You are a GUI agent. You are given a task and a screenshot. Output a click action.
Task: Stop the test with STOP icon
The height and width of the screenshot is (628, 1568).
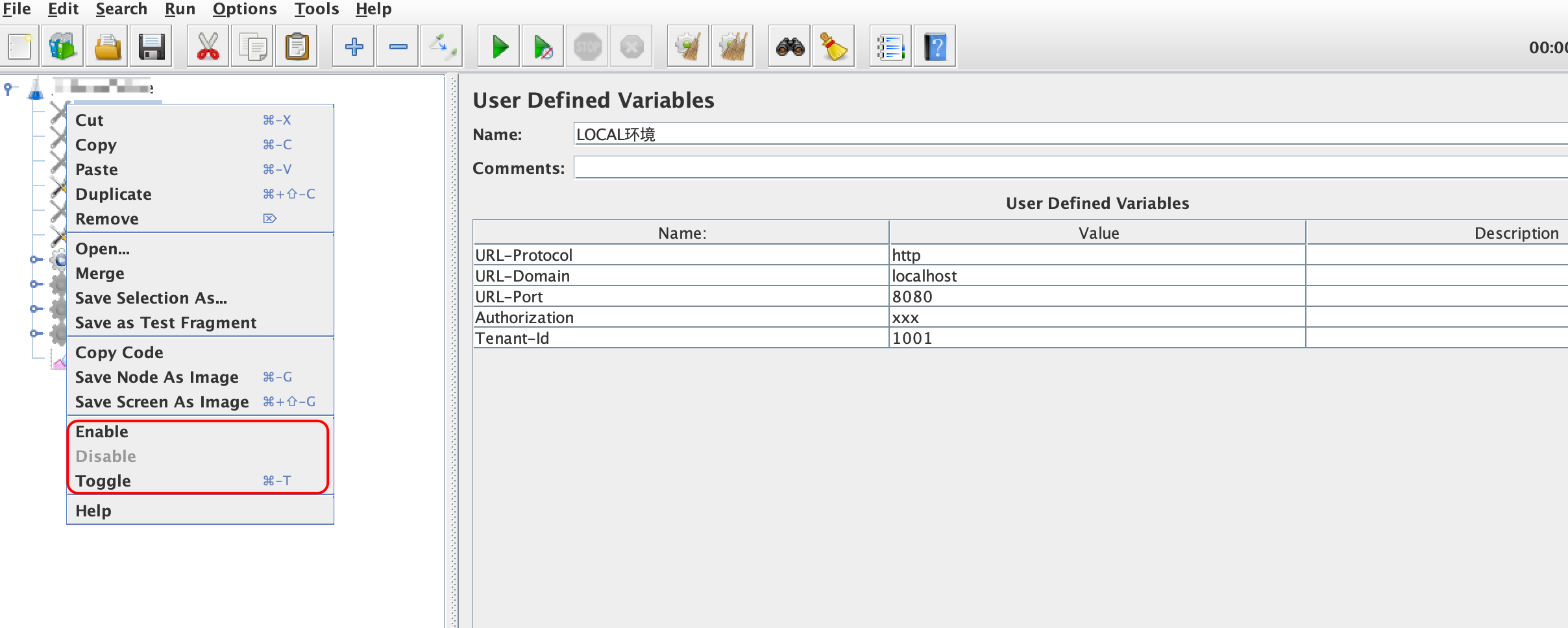tap(587, 47)
